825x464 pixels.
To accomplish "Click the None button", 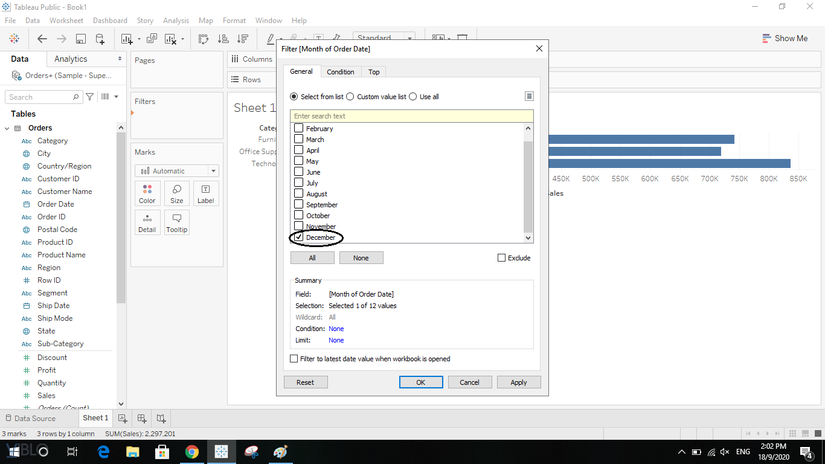I will pos(361,258).
